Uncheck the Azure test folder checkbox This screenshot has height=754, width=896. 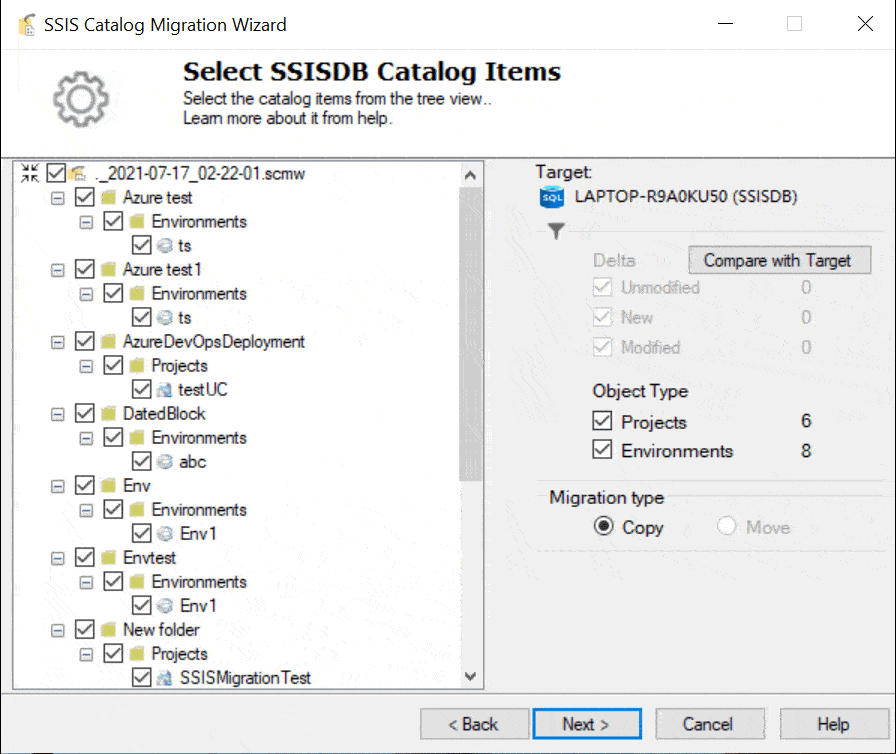(85, 197)
